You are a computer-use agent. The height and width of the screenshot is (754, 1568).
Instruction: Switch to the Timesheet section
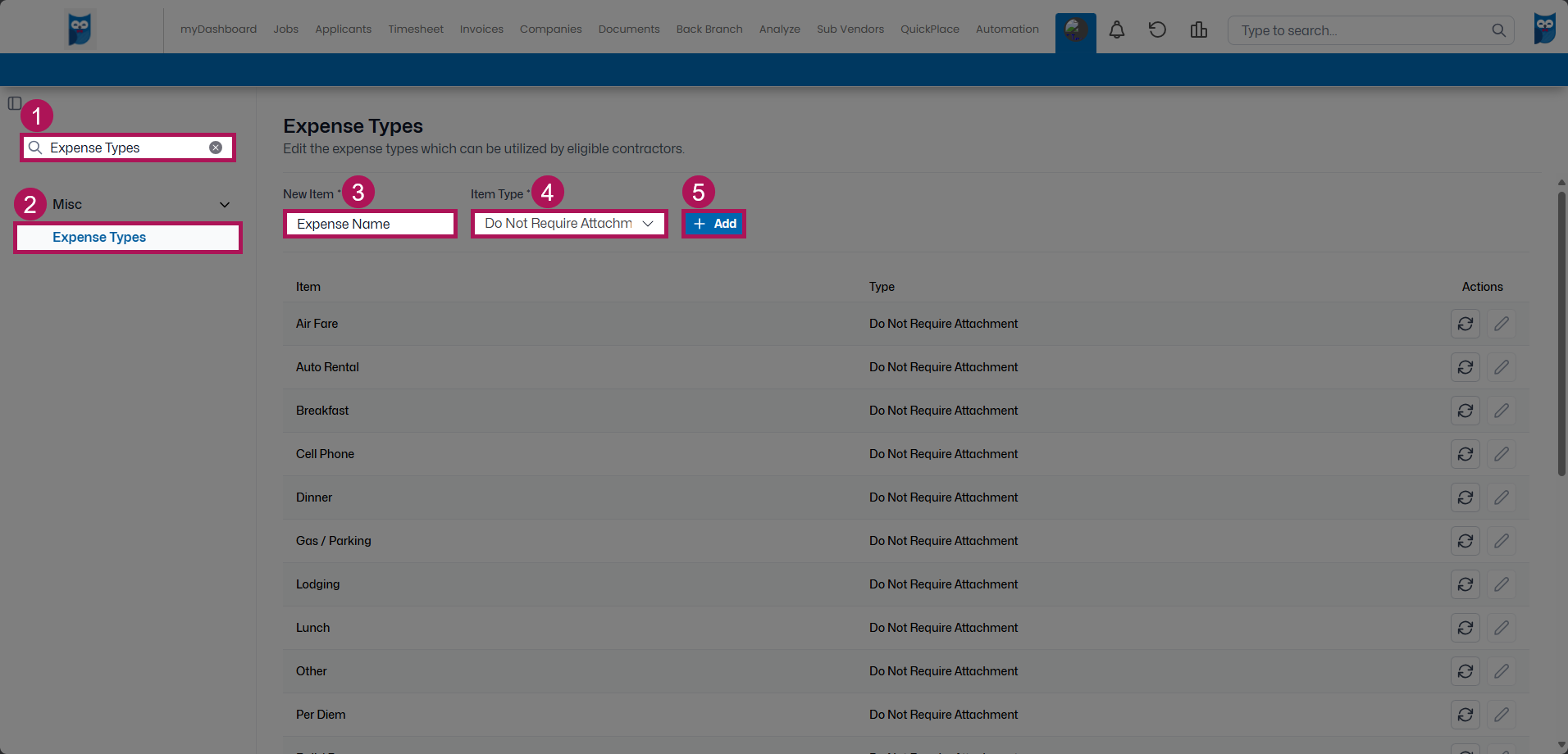416,29
